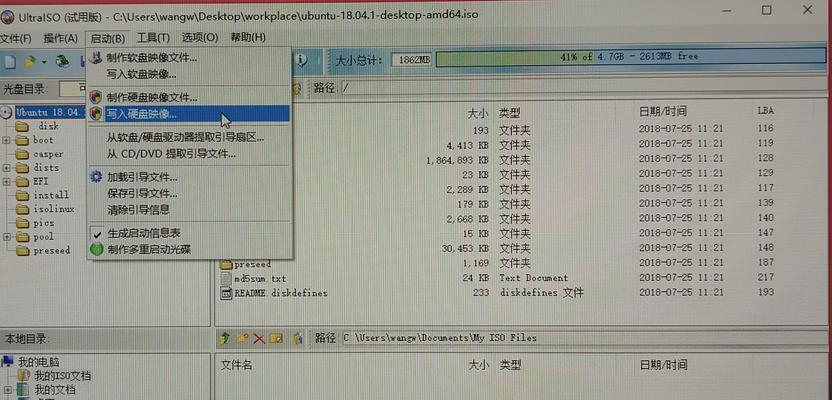832x400 pixels.
Task: Click the green disc icon beside 制作多重启动光碟
Action: point(96,249)
